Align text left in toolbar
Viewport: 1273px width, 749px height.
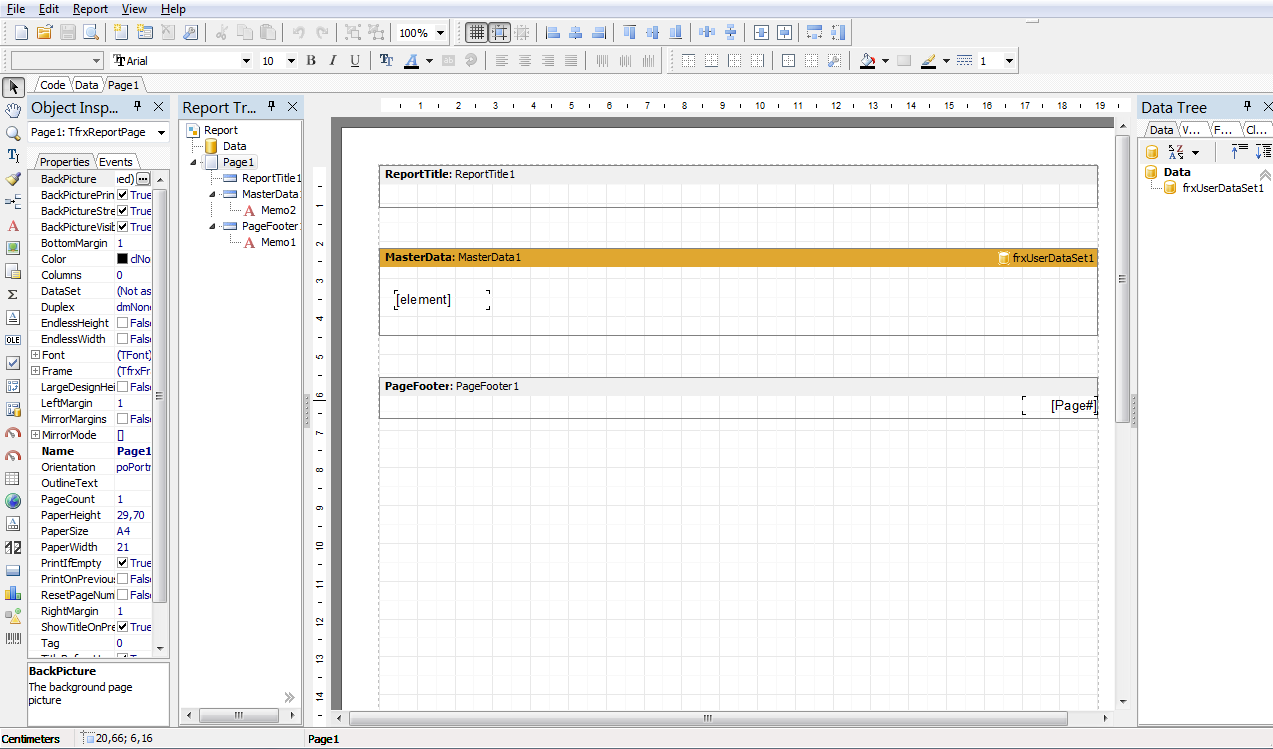click(502, 61)
